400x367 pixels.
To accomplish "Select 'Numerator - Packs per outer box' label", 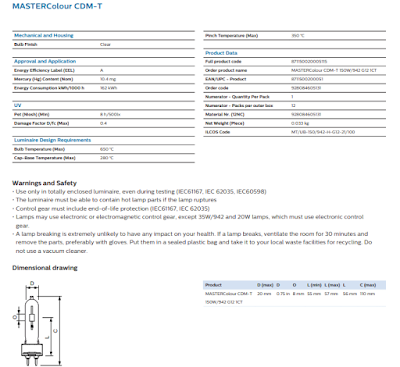I will (239, 105).
